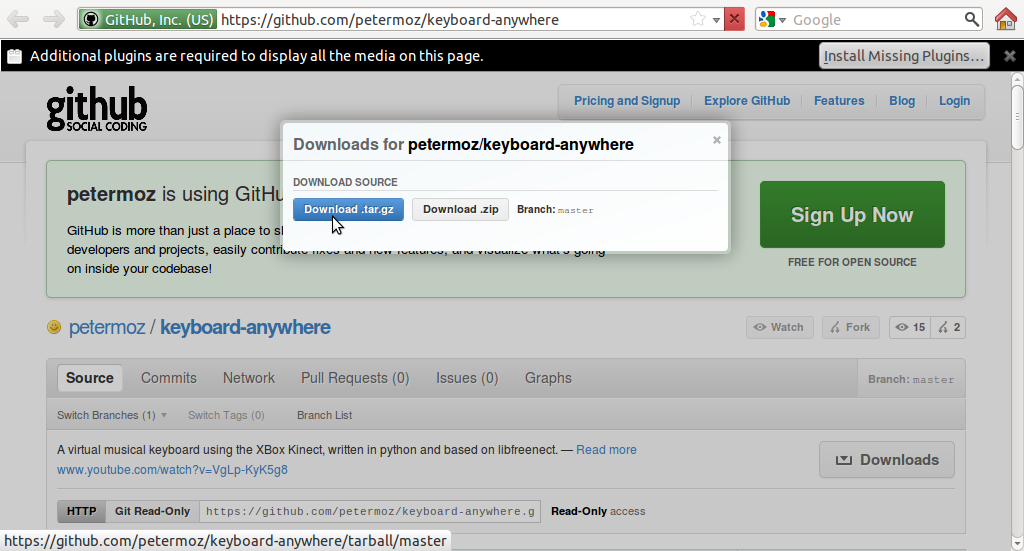This screenshot has width=1024, height=551.
Task: Click the repository clone URL field
Action: pos(370,511)
